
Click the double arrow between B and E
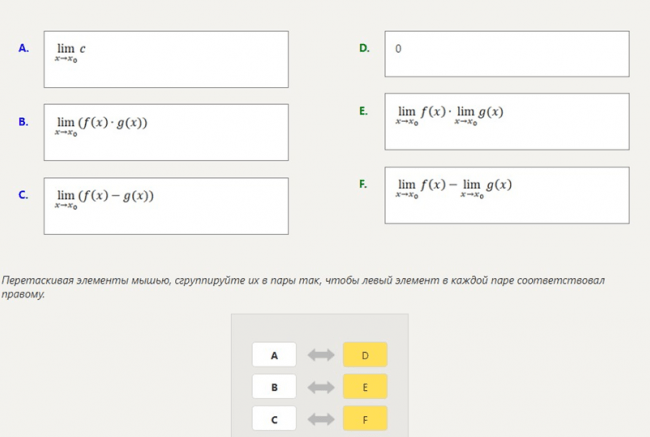(x=321, y=387)
